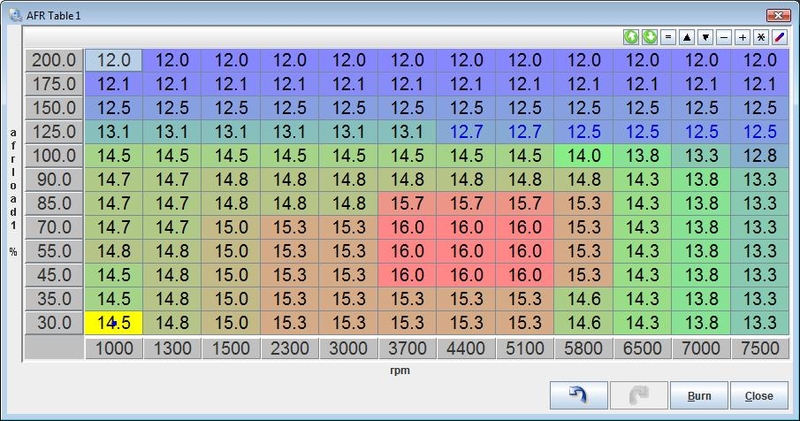Select the 15.7 cell at 5100 rpm
The width and height of the screenshot is (800, 421).
pyautogui.click(x=524, y=203)
